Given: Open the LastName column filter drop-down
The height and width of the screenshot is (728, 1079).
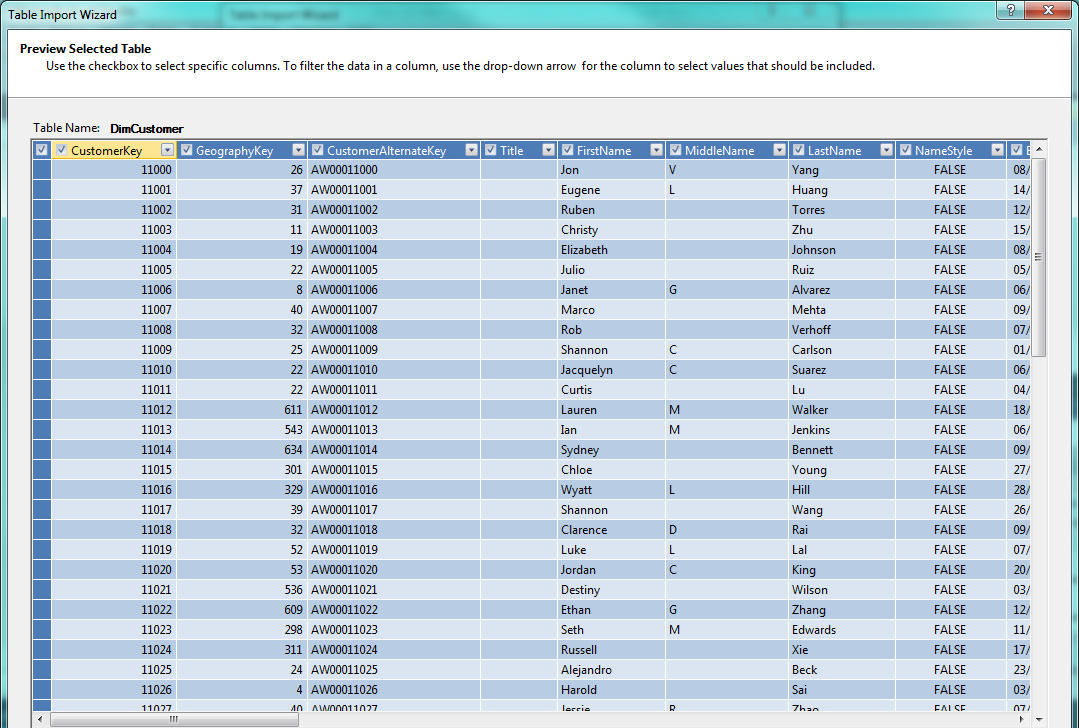Looking at the screenshot, I should tap(886, 150).
